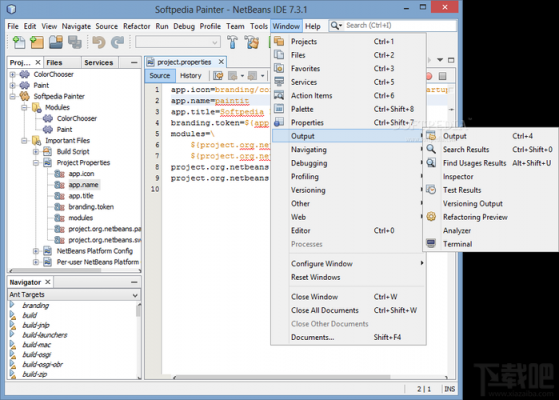Viewport: 559px width, 400px height.
Task: Close the project.properties editor tab
Action: 221,62
